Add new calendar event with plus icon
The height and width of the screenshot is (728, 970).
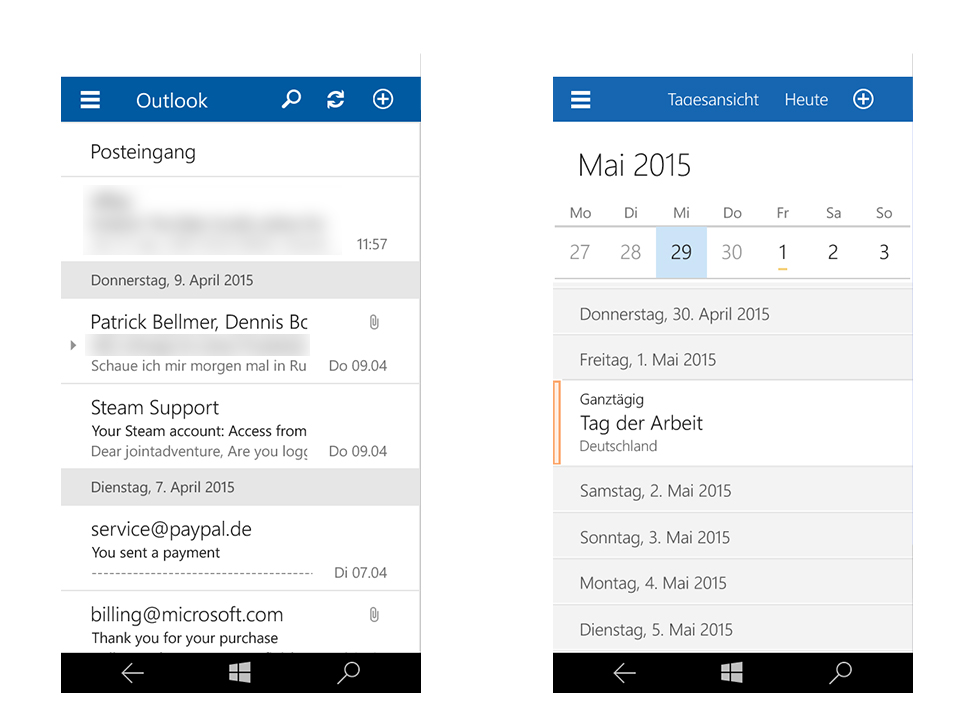click(x=864, y=99)
